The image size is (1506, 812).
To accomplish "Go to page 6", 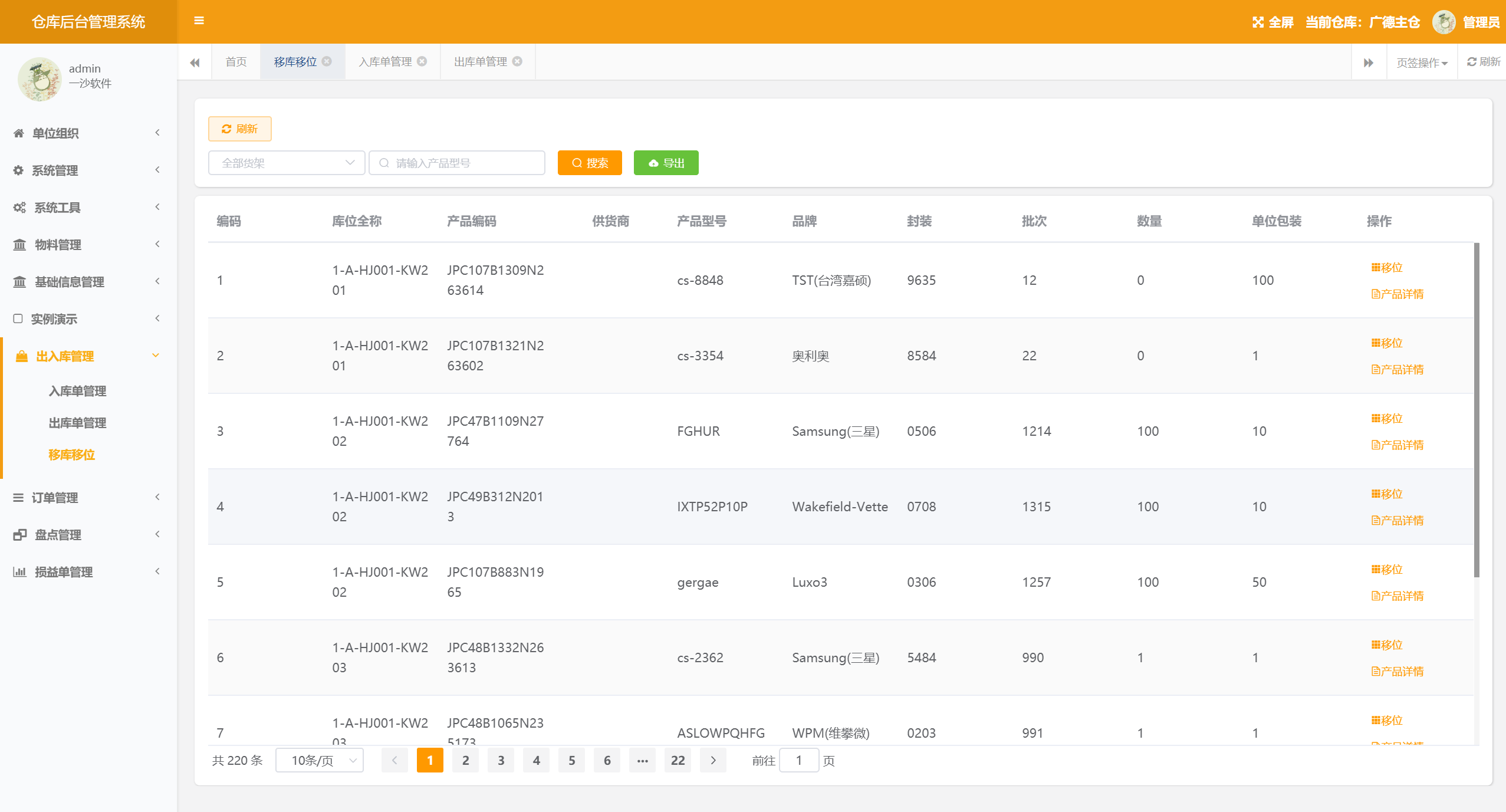I will coord(607,760).
